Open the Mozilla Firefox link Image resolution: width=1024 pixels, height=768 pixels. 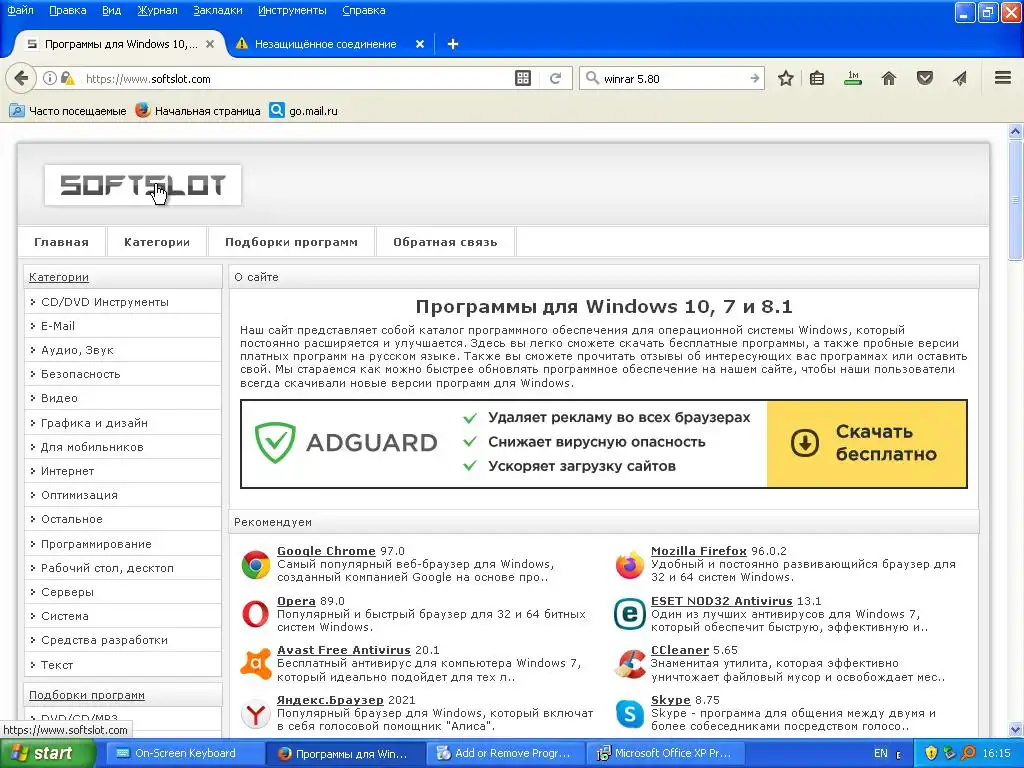point(699,551)
